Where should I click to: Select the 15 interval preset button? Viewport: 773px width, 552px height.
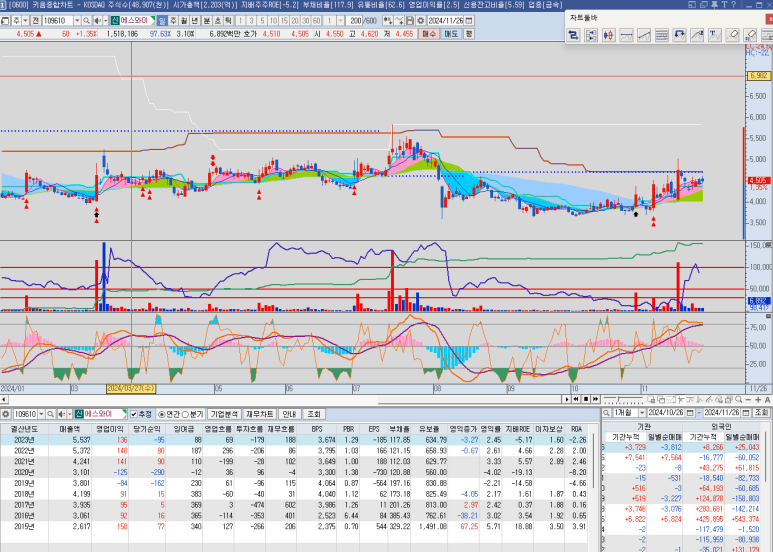pos(284,21)
